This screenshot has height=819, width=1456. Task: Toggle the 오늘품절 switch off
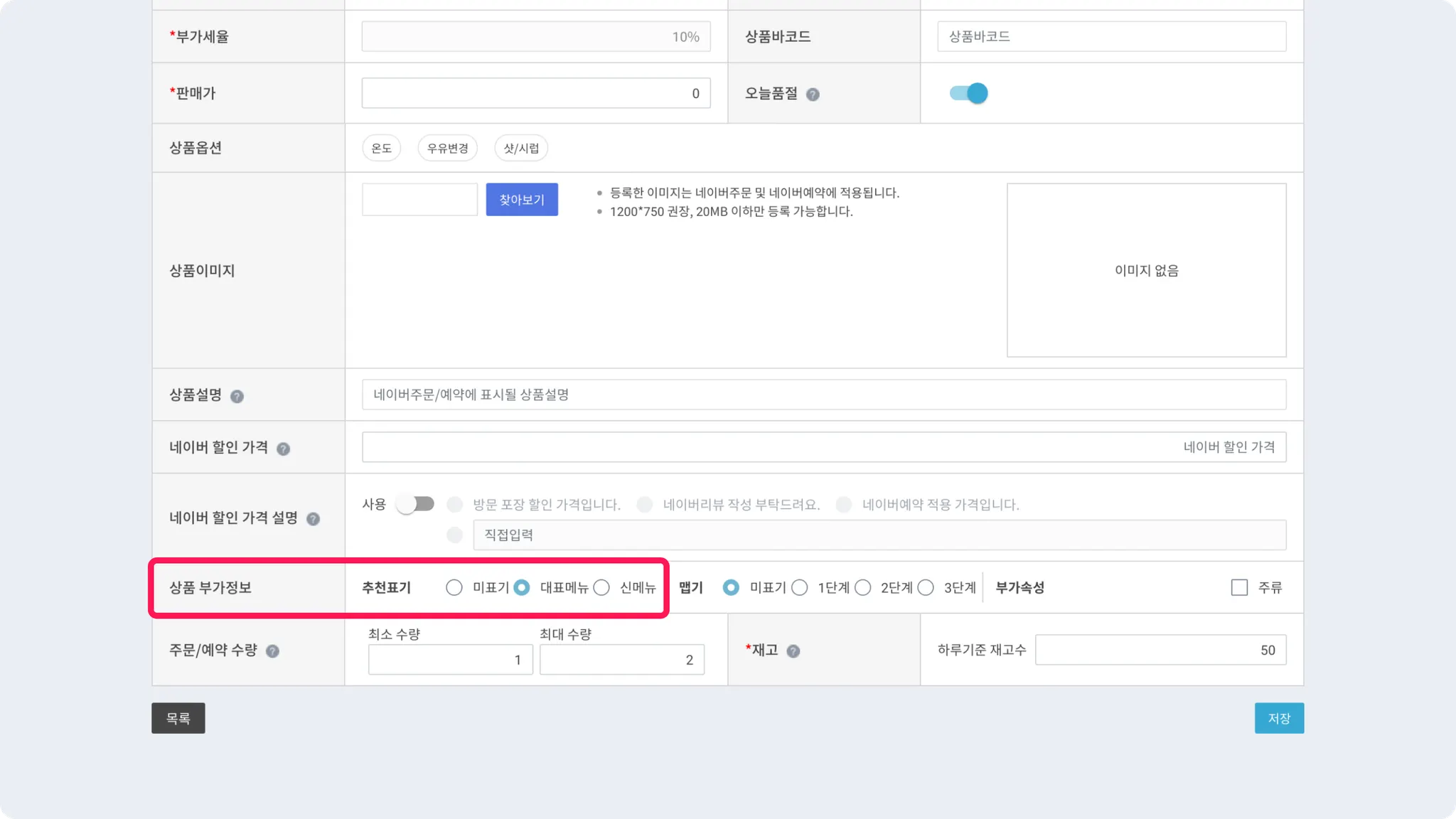968,93
